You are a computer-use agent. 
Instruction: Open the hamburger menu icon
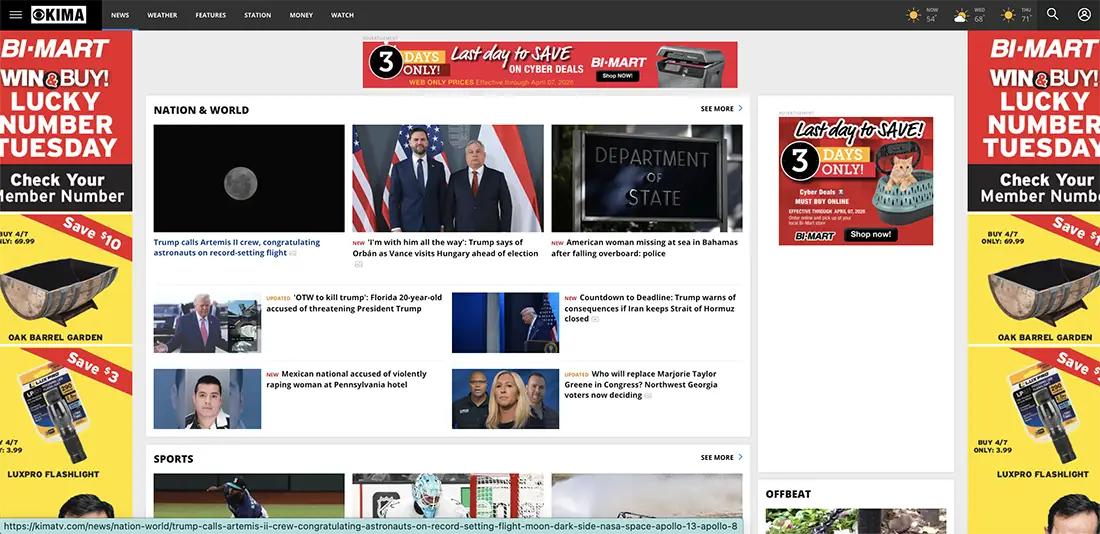[15, 15]
